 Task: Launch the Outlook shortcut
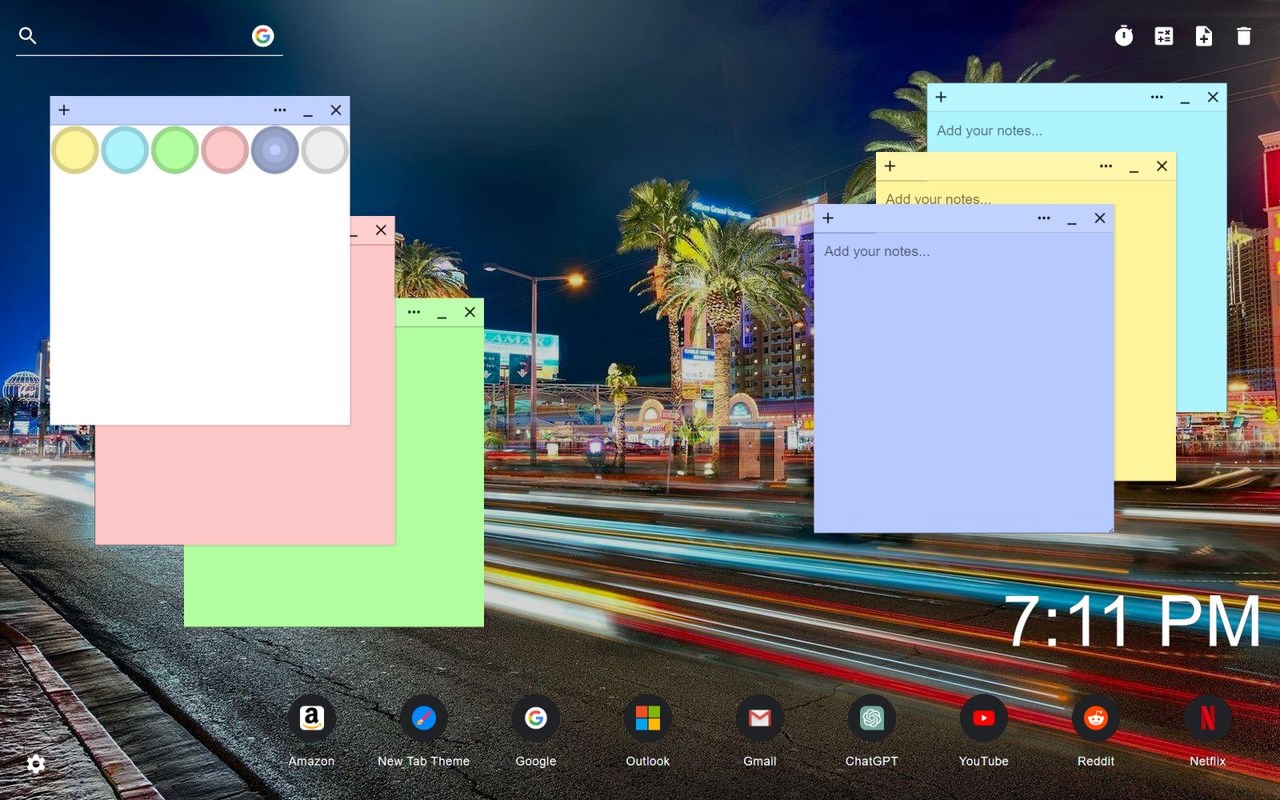tap(648, 718)
